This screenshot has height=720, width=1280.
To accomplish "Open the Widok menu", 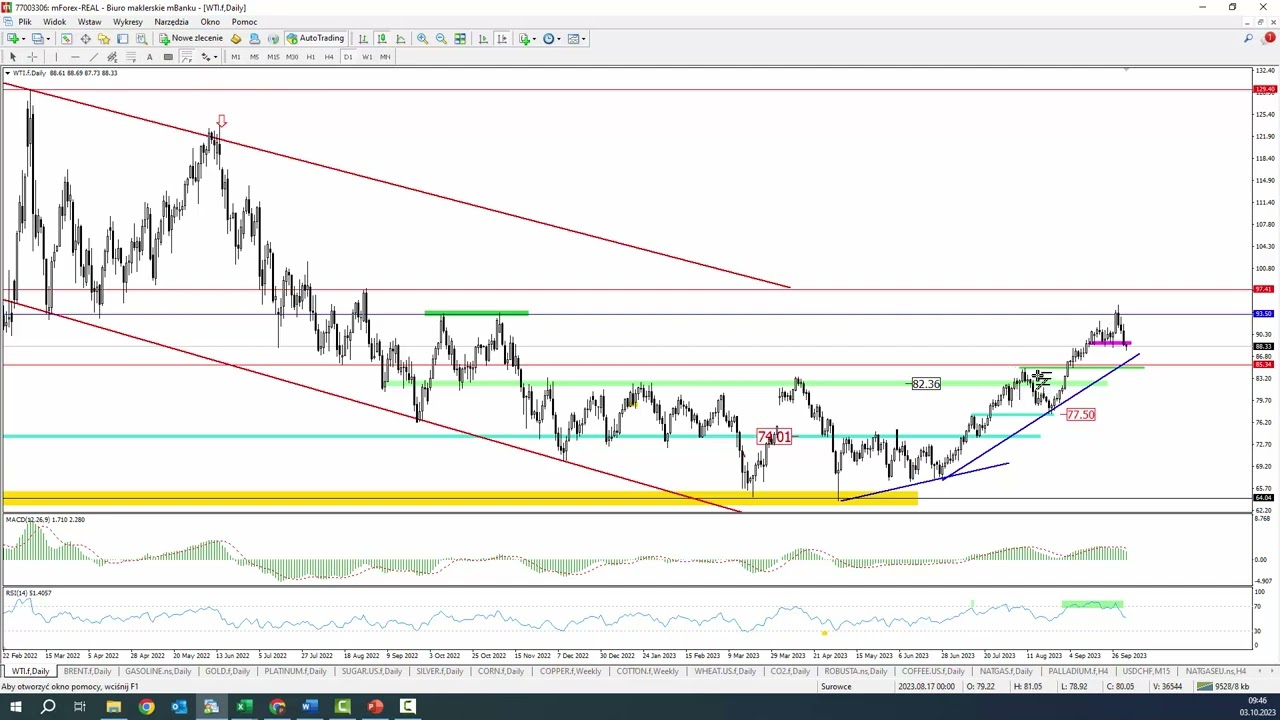I will [x=54, y=22].
